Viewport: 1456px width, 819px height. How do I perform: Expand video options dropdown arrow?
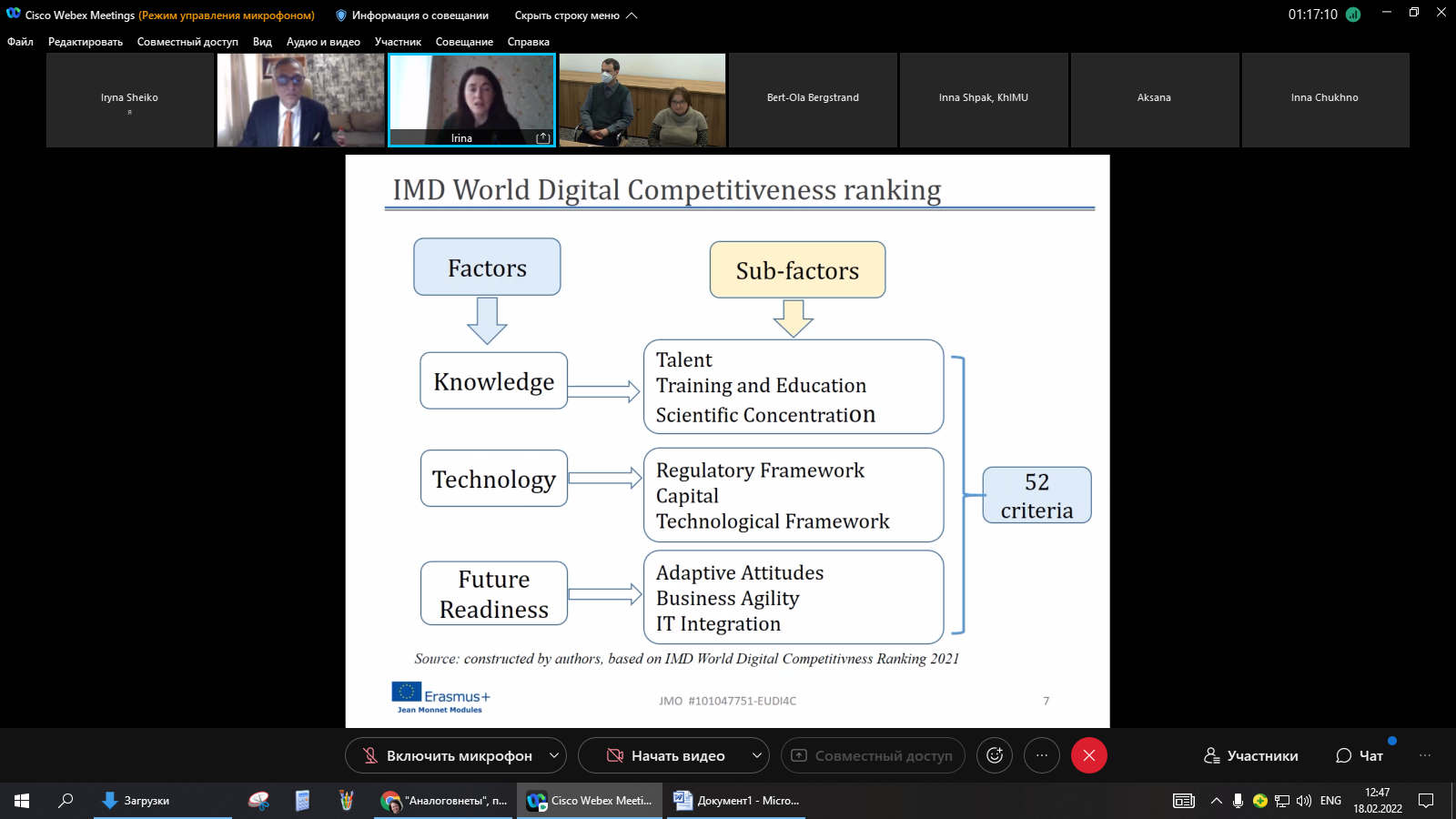[757, 755]
